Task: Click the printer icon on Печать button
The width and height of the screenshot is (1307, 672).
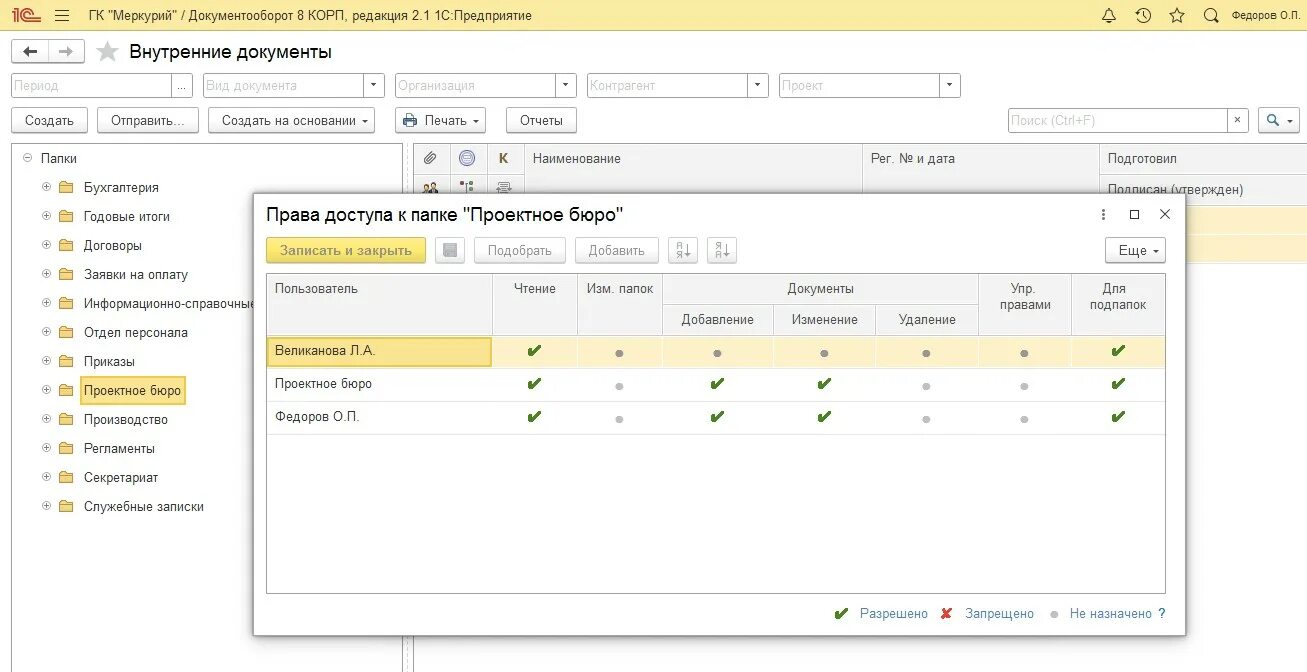Action: (x=409, y=120)
